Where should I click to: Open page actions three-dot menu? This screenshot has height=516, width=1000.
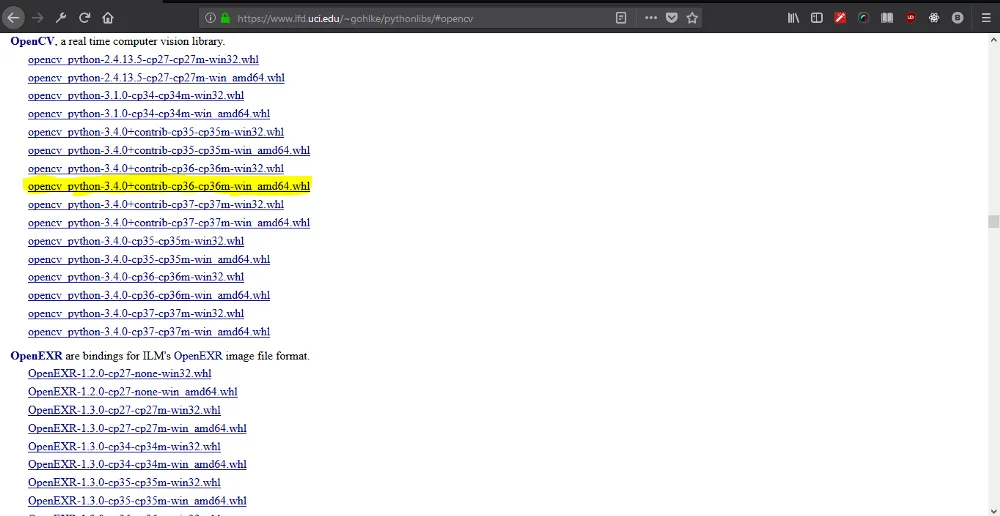(x=651, y=18)
